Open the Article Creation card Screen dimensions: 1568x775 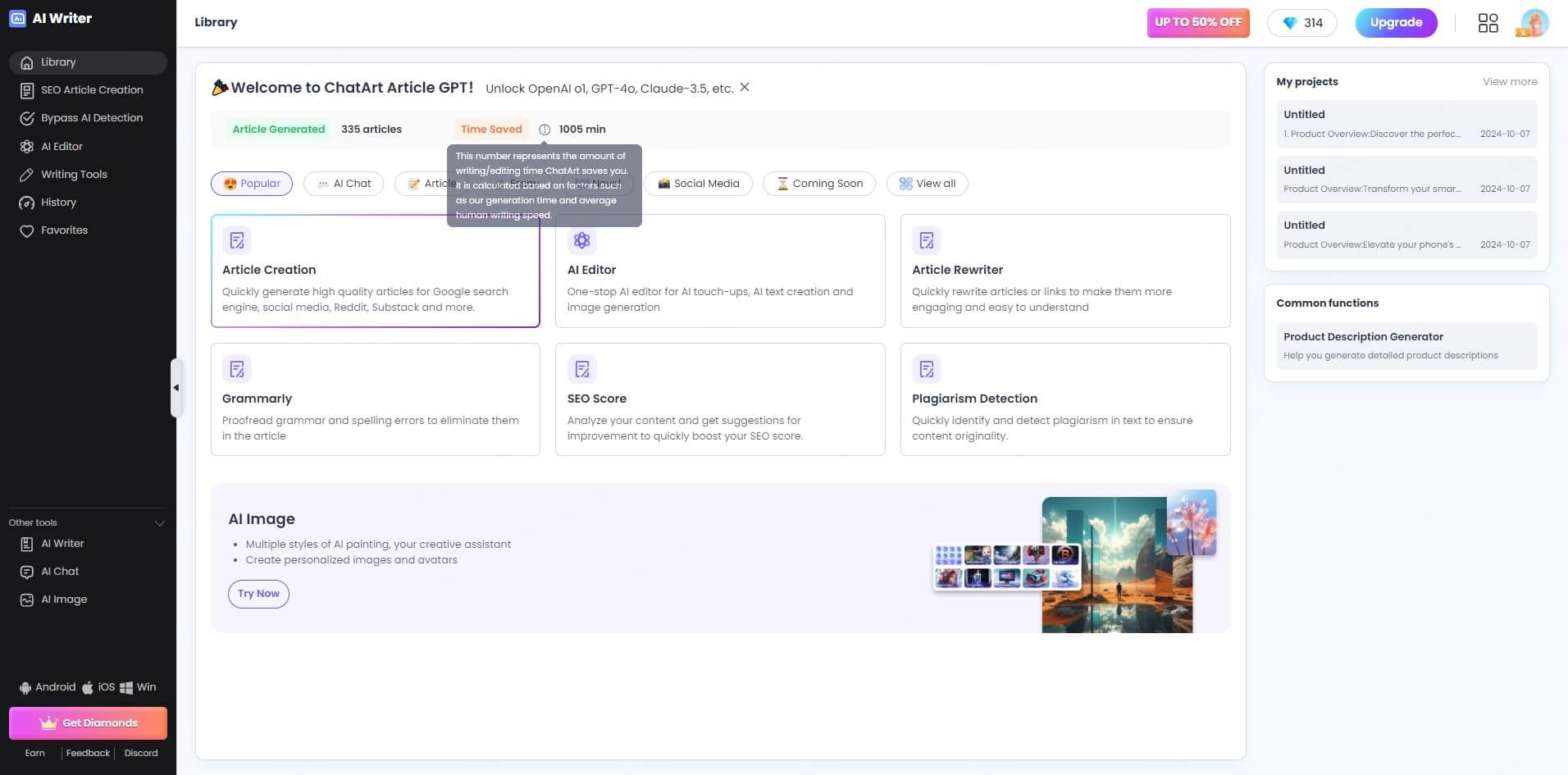pos(375,271)
